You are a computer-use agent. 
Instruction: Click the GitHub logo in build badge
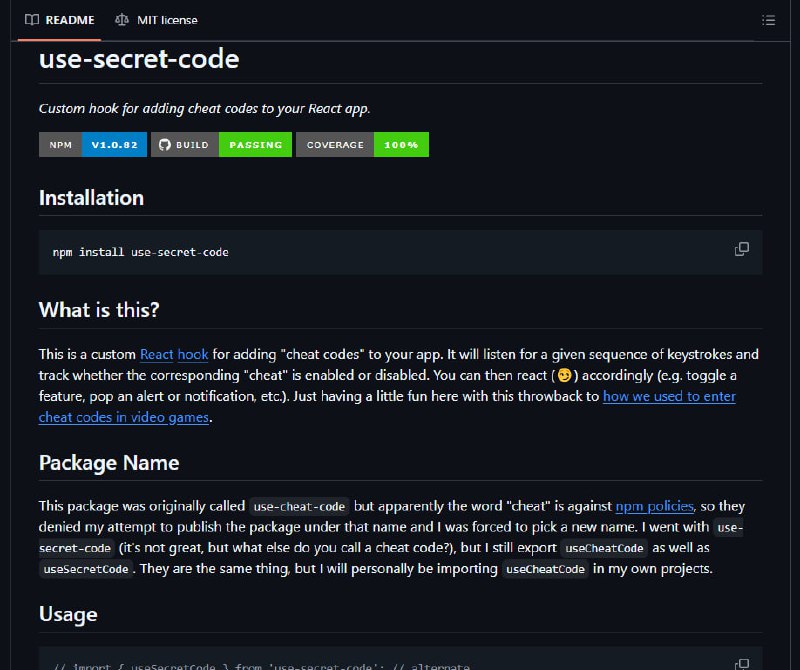tap(165, 145)
